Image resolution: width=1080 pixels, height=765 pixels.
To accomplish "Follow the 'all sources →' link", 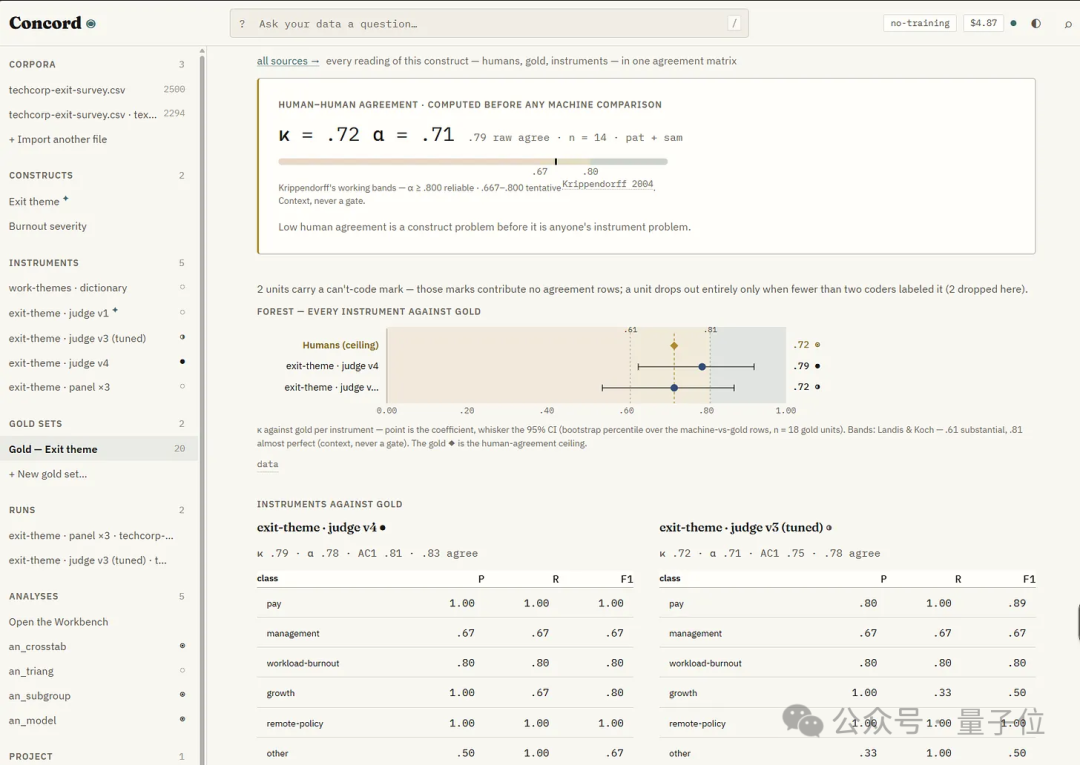I will (x=288, y=61).
